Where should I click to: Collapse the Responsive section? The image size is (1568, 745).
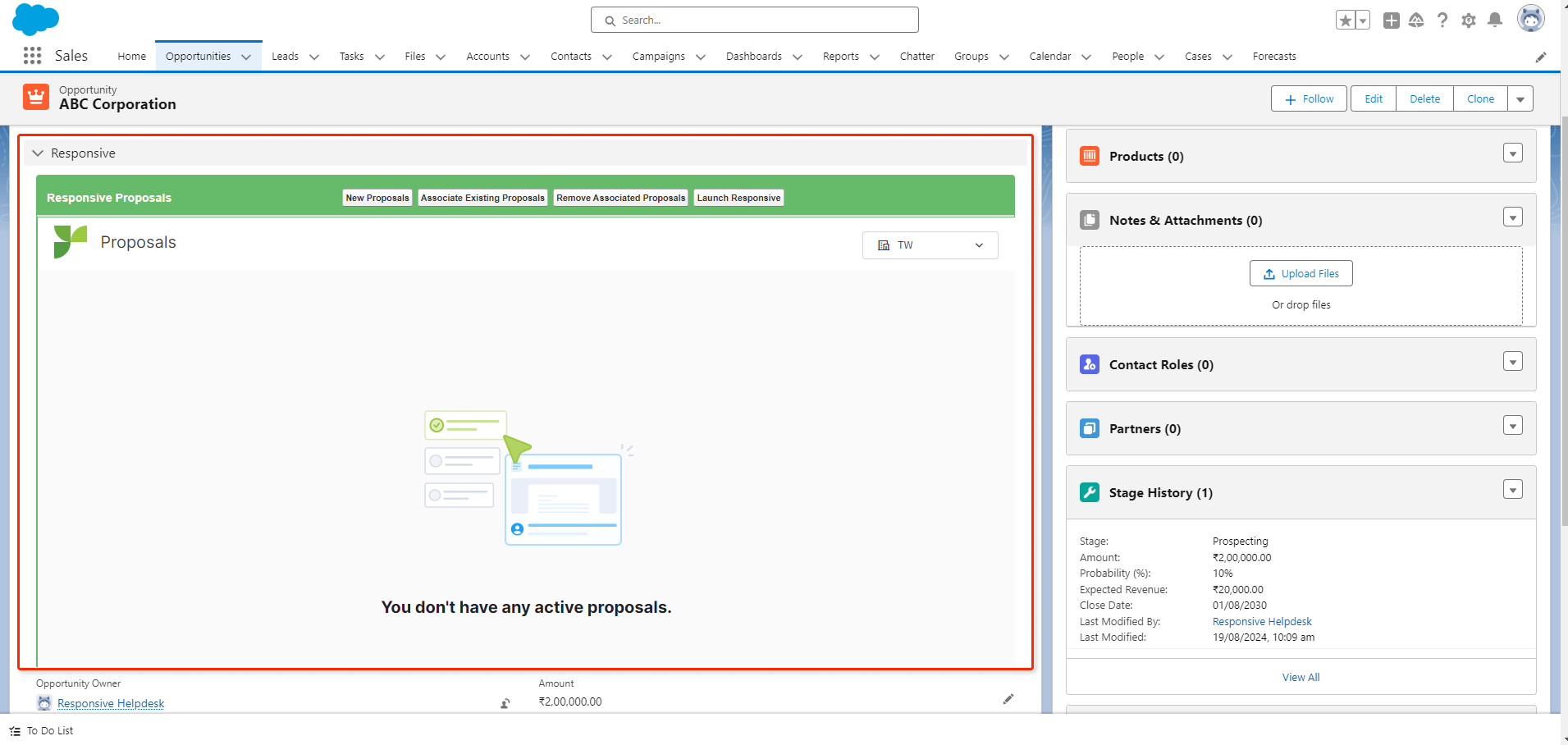point(38,153)
